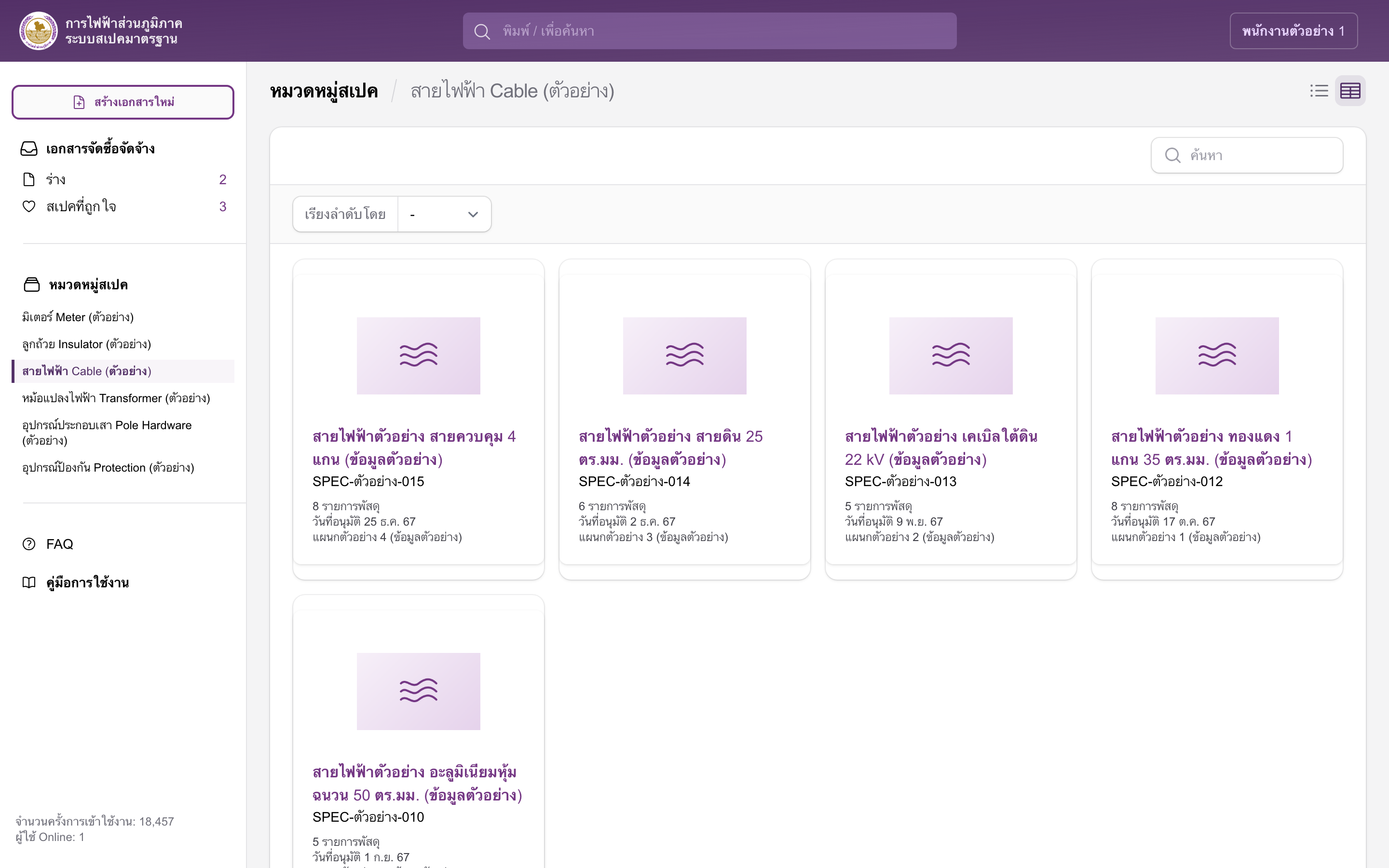The width and height of the screenshot is (1389, 868).
Task: Click the magnifier icon in top search bar
Action: point(482,31)
